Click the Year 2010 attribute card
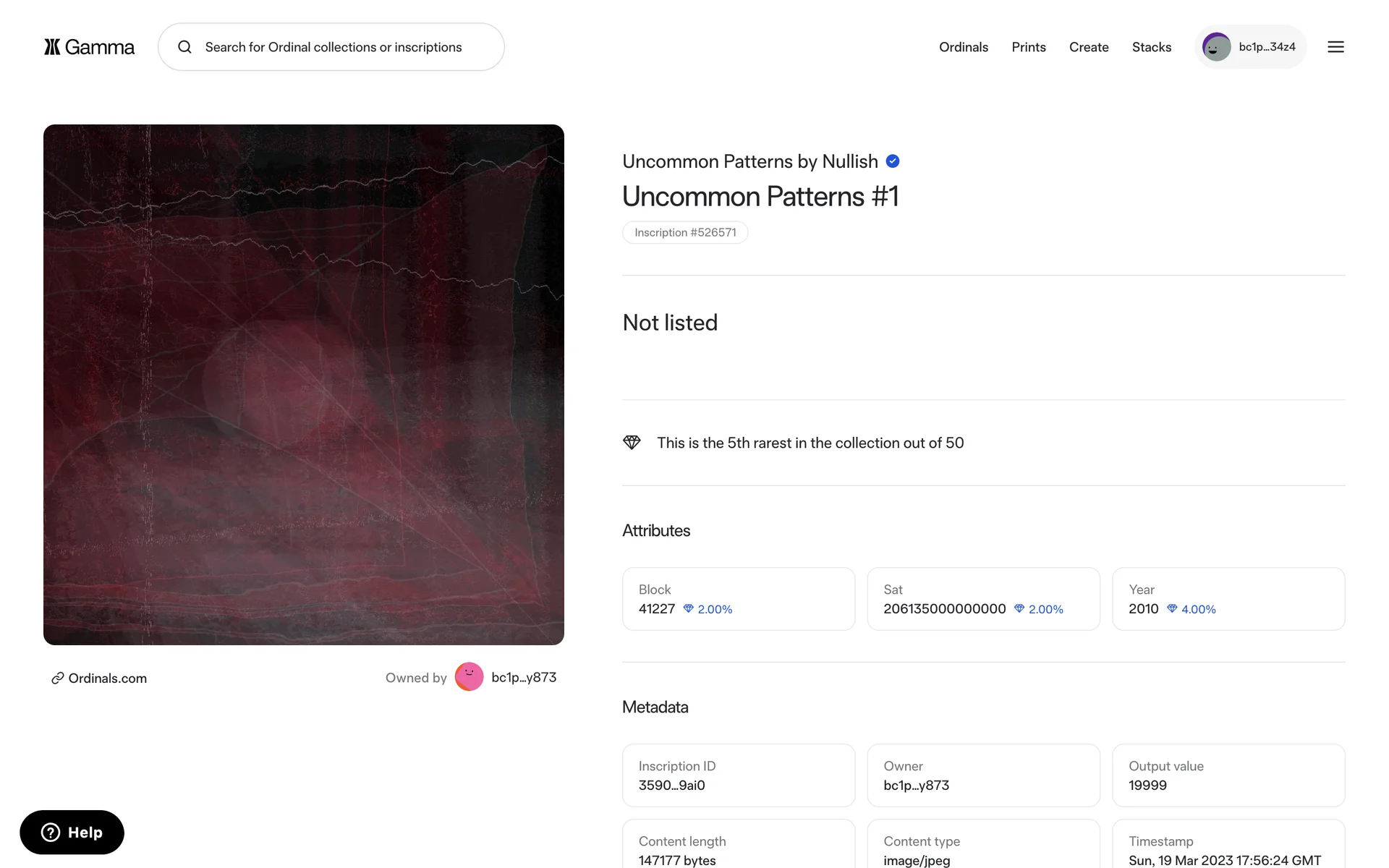Screen dimensions: 1389x868 1228,599
